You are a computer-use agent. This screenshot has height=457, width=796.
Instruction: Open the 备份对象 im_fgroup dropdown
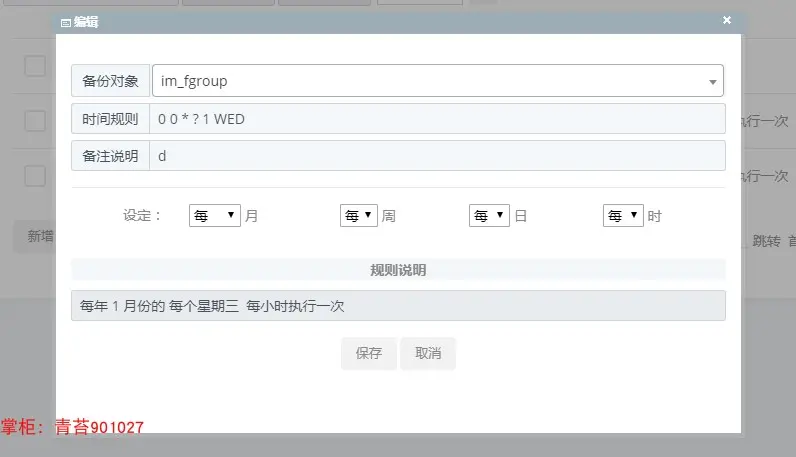coord(438,81)
